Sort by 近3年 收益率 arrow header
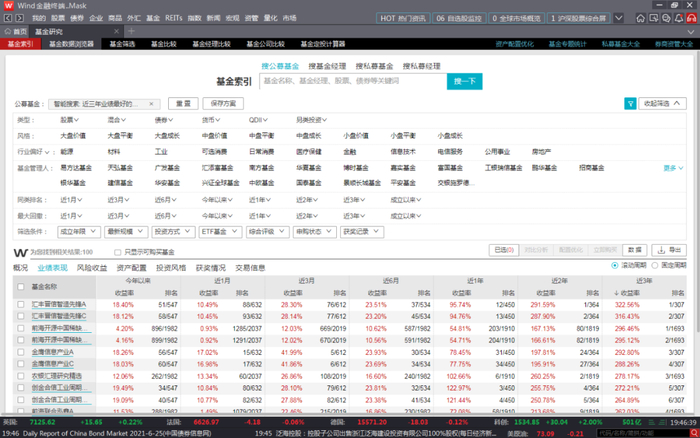 (627, 293)
